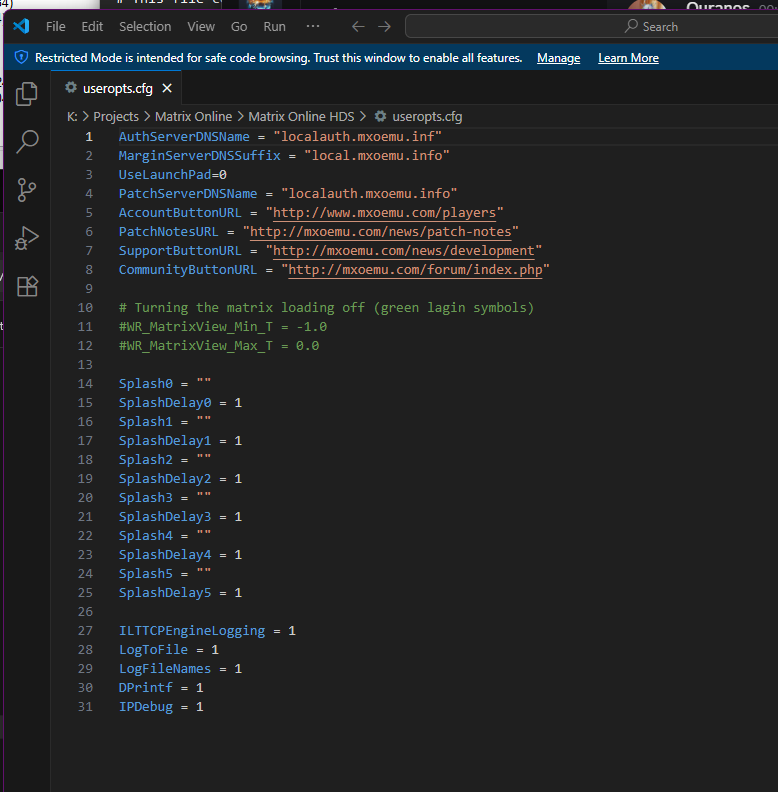The width and height of the screenshot is (778, 792).
Task: Click line number 14 in the gutter
Action: pyautogui.click(x=85, y=384)
